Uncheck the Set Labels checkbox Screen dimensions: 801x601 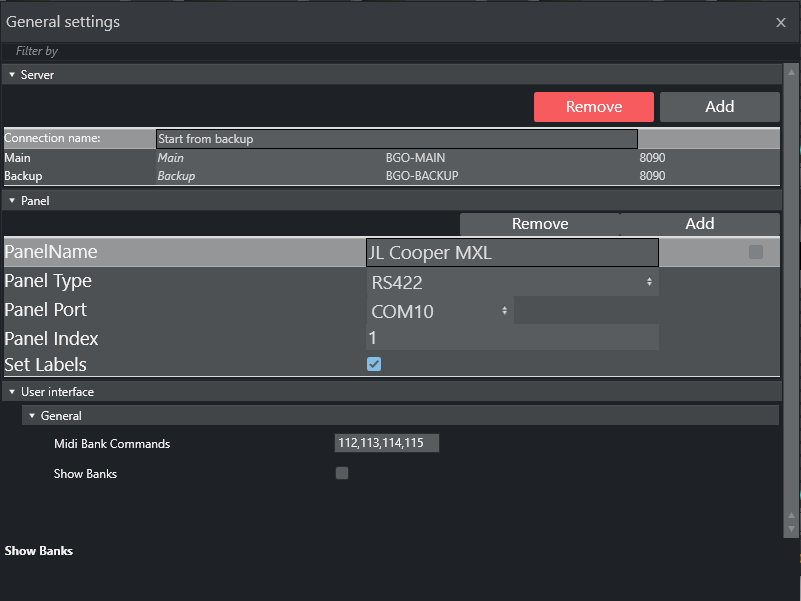click(374, 365)
